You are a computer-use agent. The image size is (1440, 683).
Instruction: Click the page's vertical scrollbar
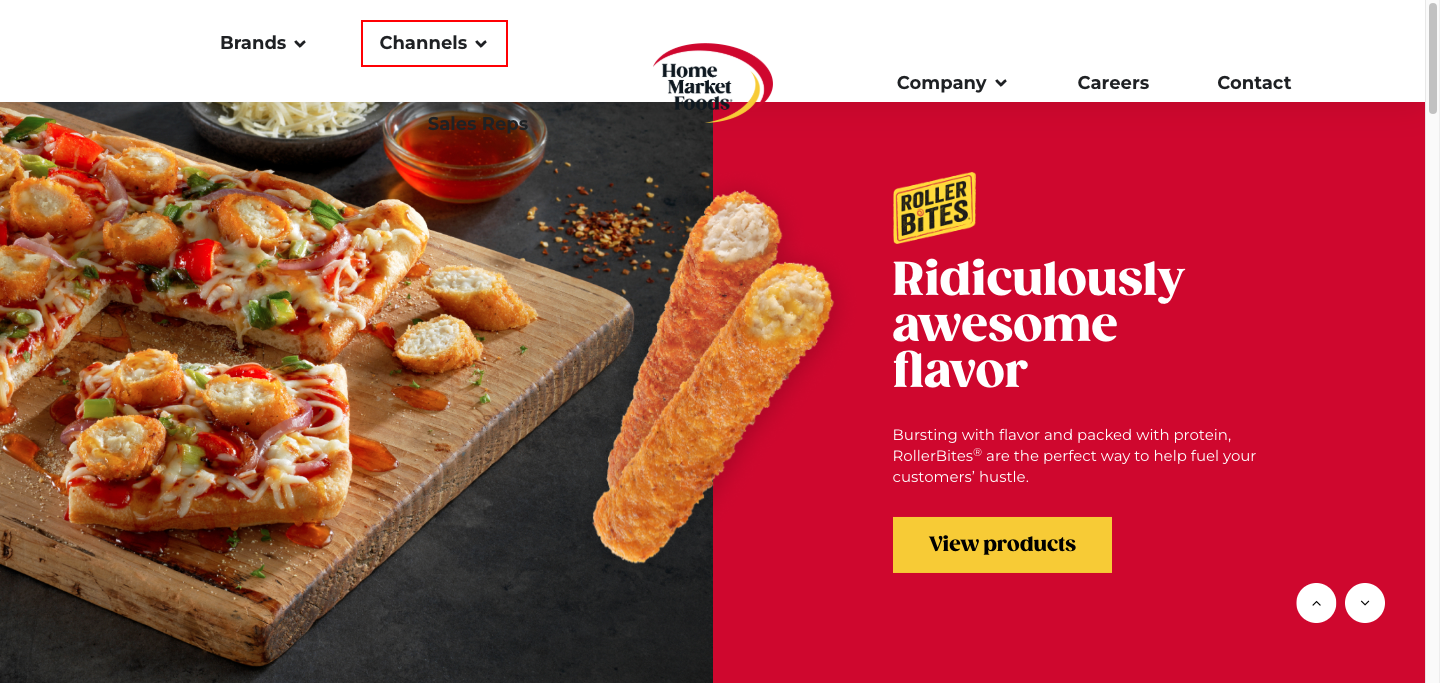coord(1432,341)
